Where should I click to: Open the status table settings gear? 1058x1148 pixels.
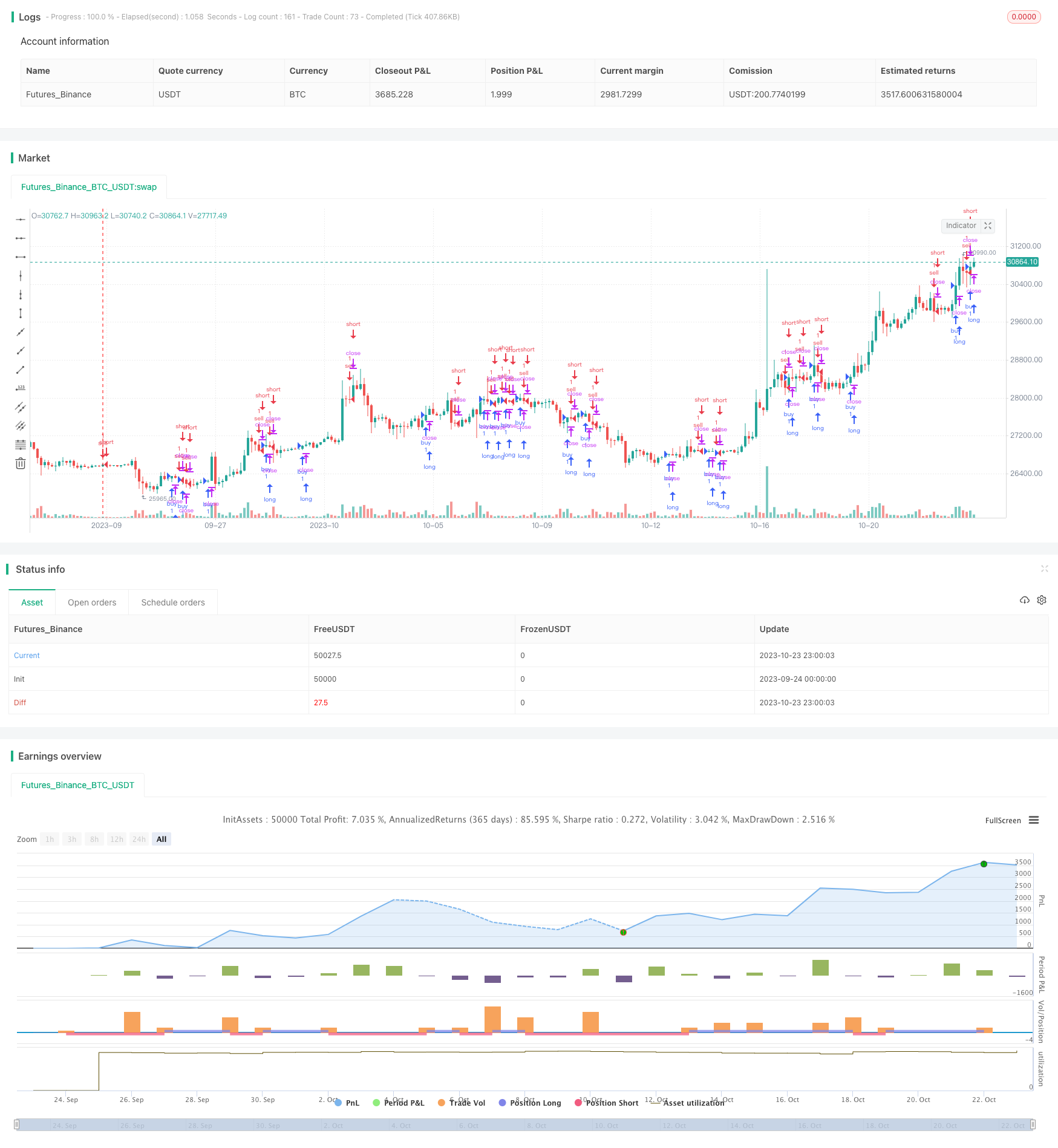(1042, 600)
